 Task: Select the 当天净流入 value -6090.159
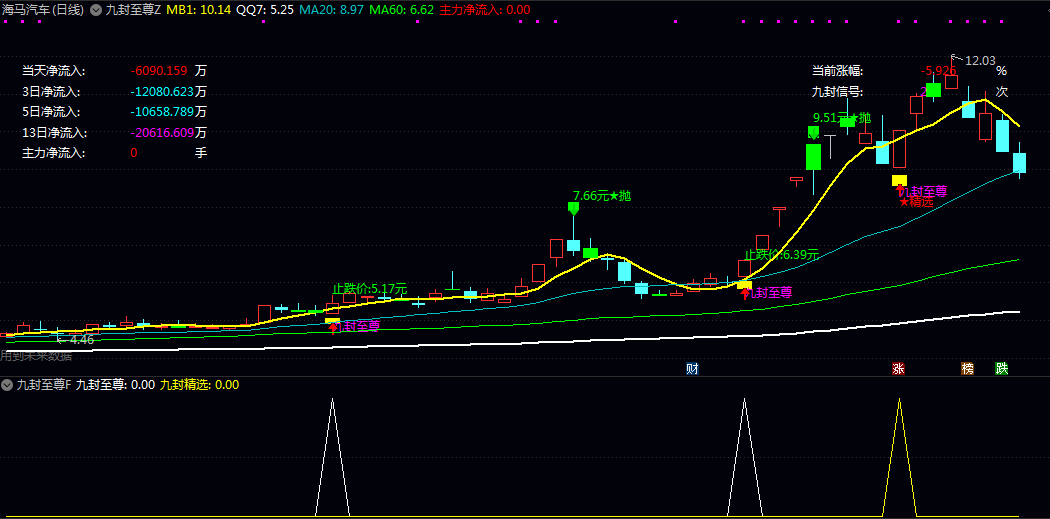coord(159,70)
